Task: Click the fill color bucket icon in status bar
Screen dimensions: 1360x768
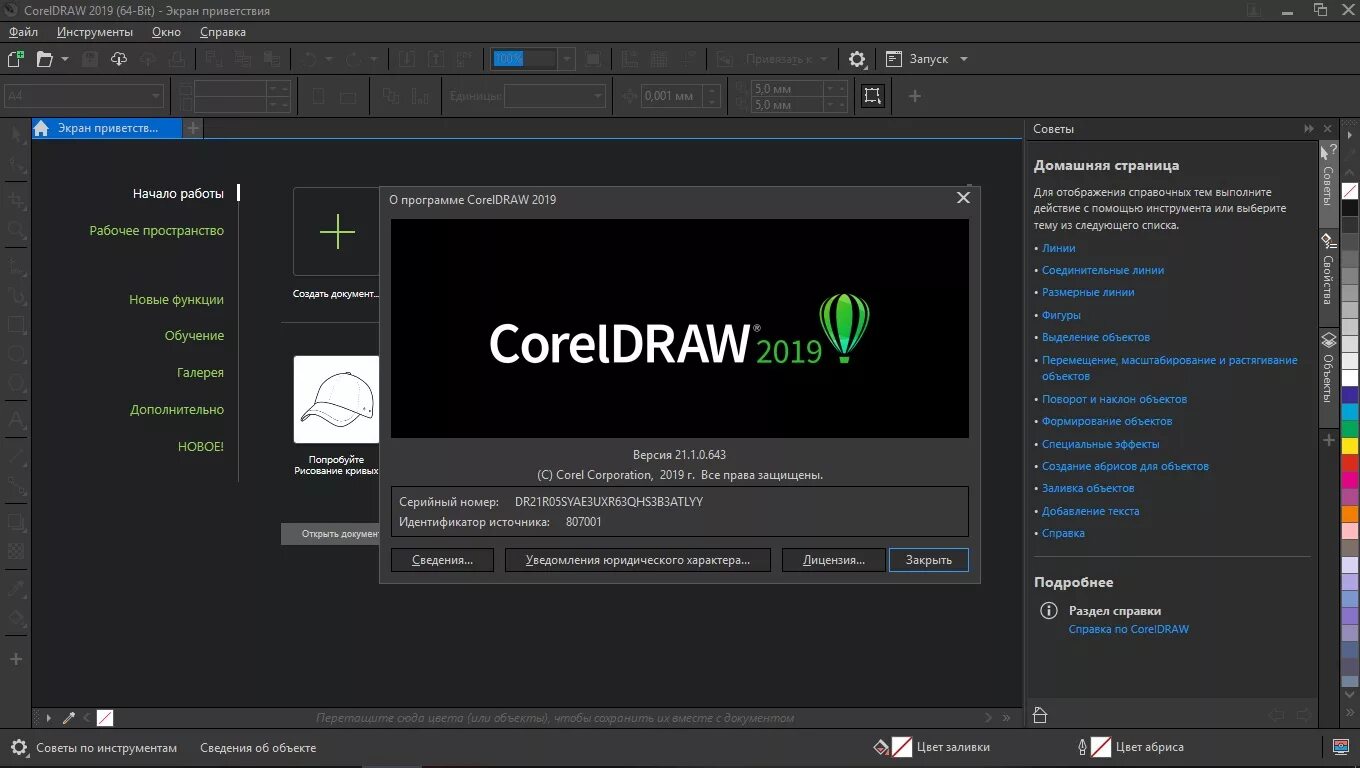Action: 881,747
